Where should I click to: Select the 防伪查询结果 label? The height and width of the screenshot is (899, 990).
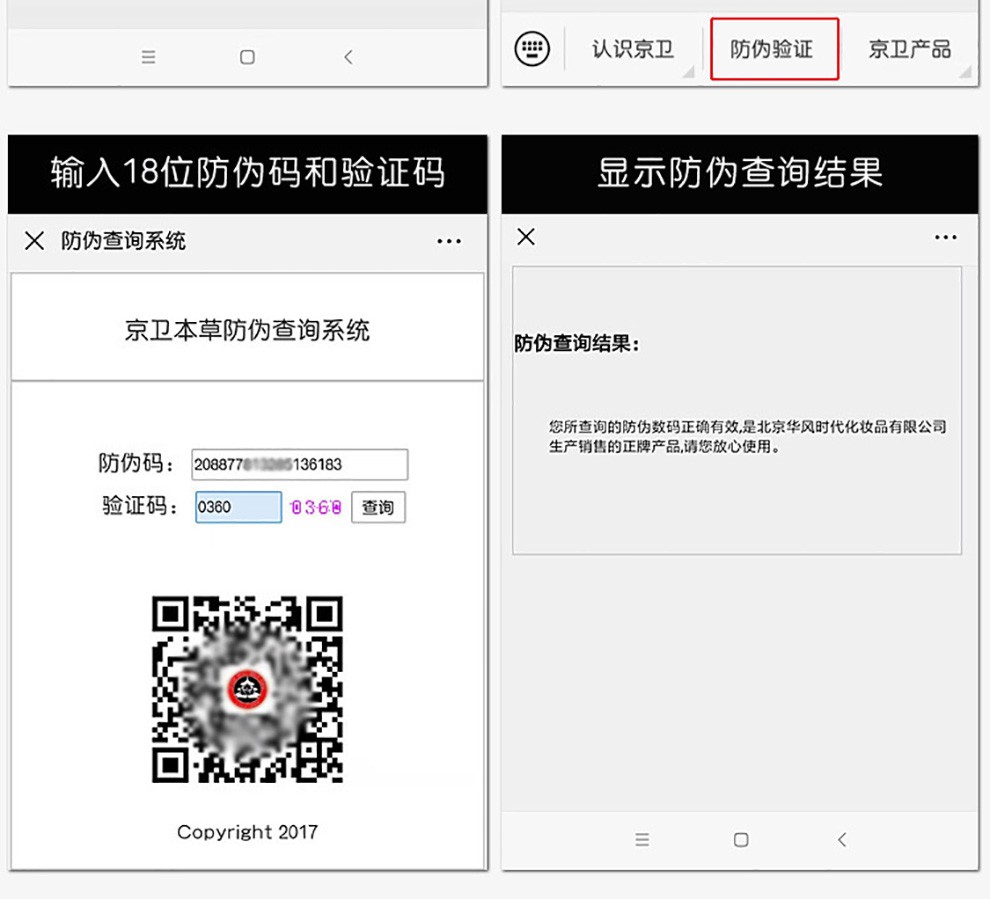coord(577,343)
